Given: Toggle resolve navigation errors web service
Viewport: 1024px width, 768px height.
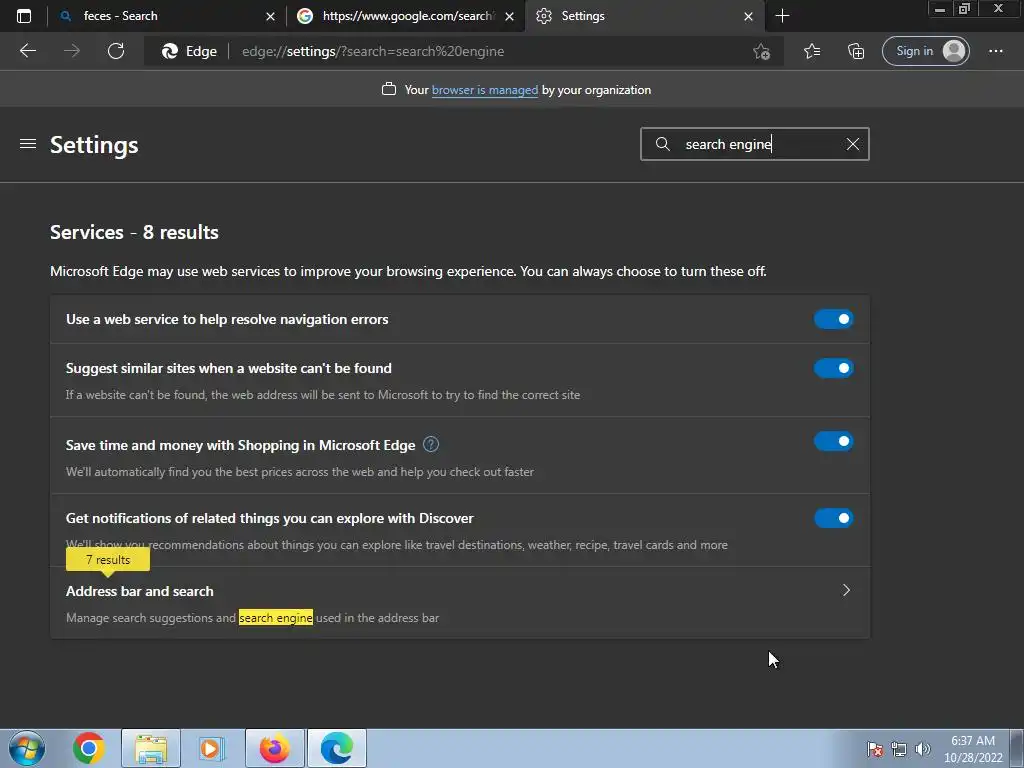Looking at the screenshot, I should pos(833,319).
